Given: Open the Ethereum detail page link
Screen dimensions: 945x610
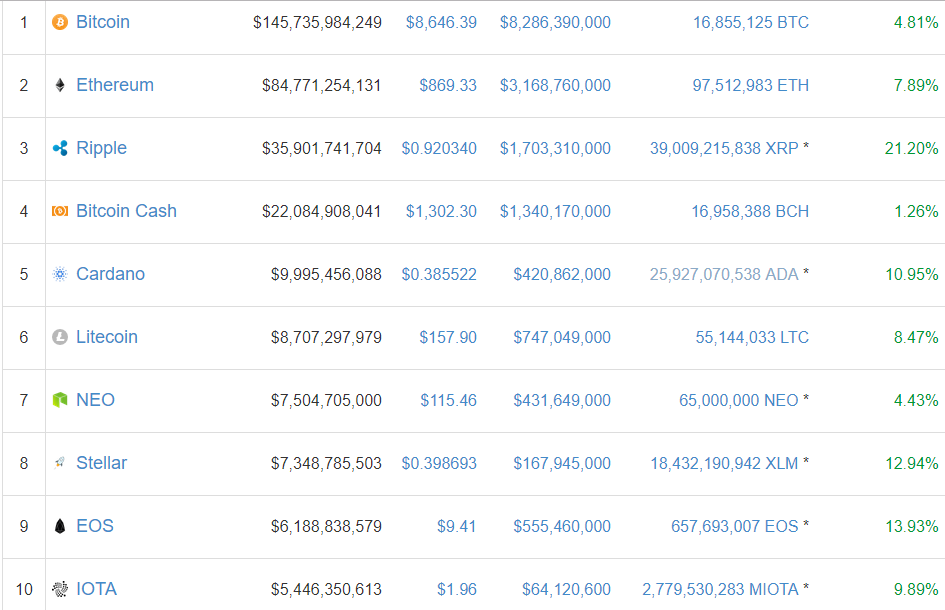Looking at the screenshot, I should point(115,85).
